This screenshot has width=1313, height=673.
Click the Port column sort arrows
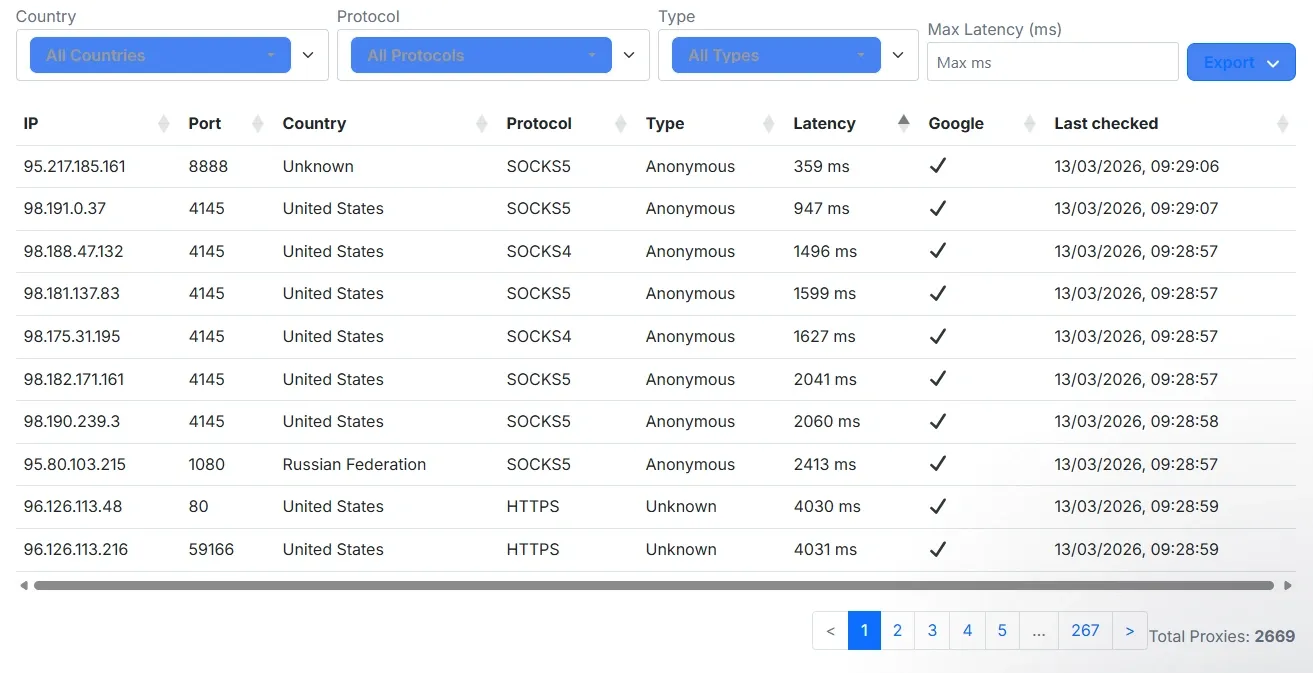pyautogui.click(x=258, y=124)
